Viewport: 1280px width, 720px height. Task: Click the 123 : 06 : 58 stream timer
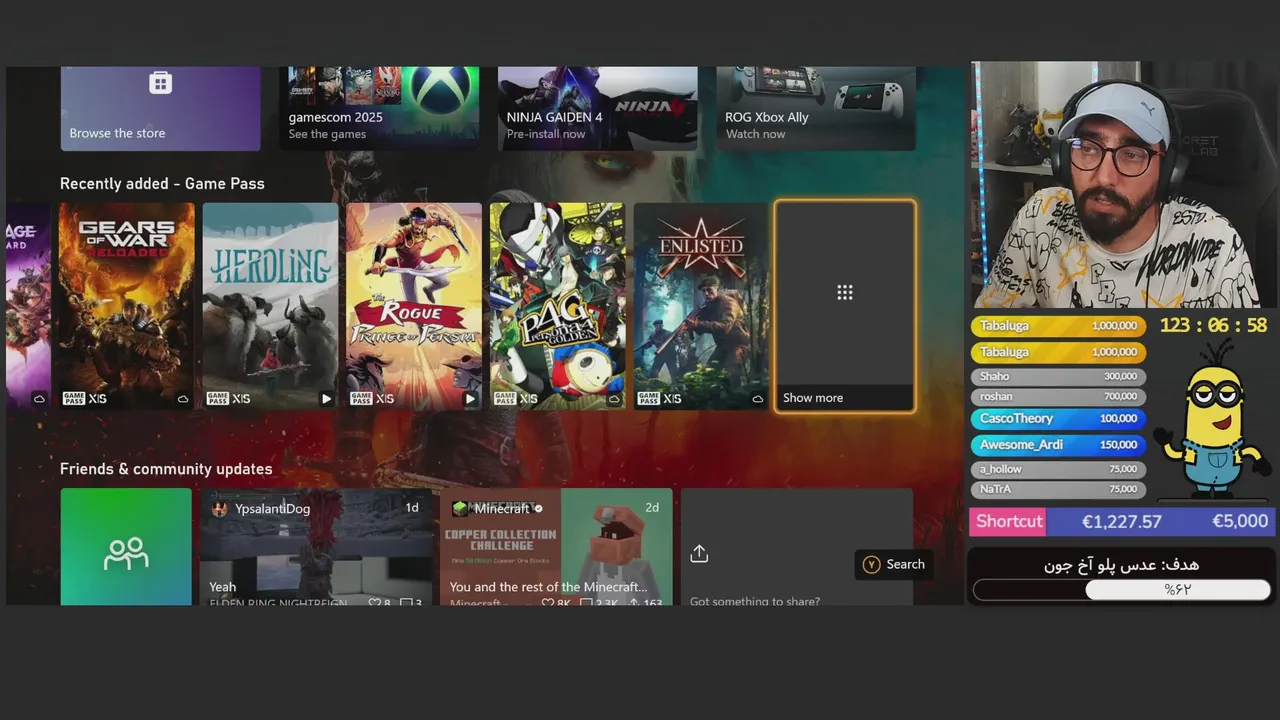1213,326
